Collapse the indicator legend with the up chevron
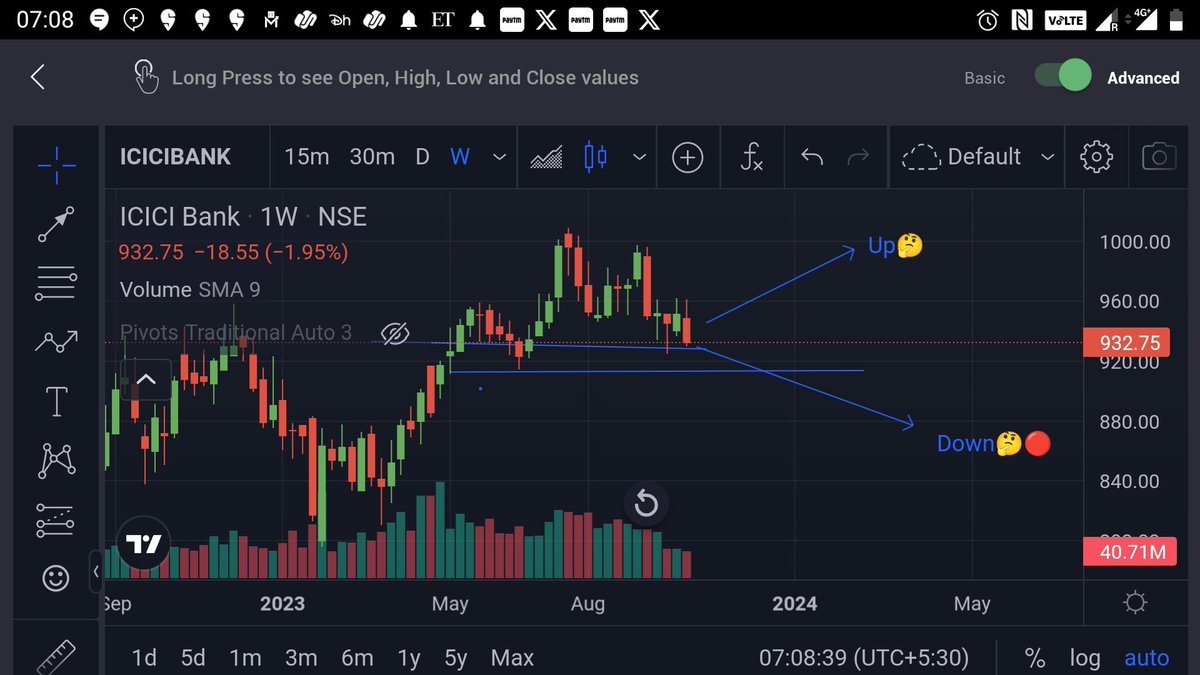The image size is (1200, 675). 146,379
